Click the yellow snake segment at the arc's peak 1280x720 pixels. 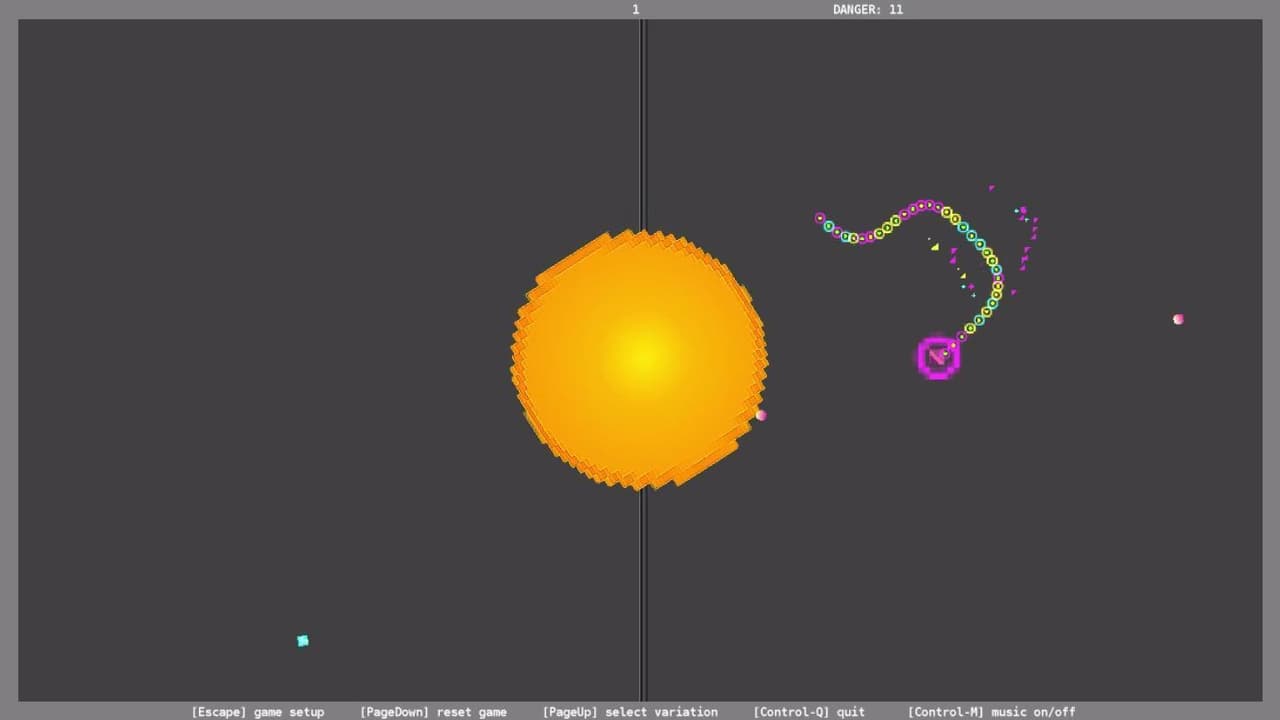pyautogui.click(x=946, y=212)
